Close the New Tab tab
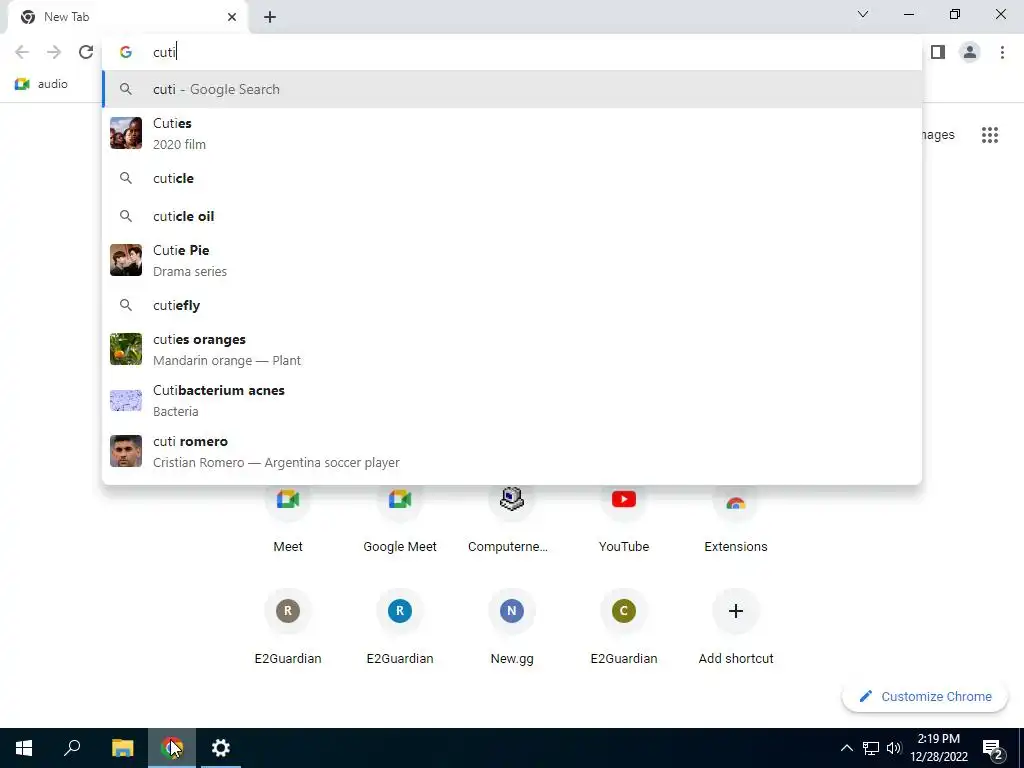 [x=232, y=17]
